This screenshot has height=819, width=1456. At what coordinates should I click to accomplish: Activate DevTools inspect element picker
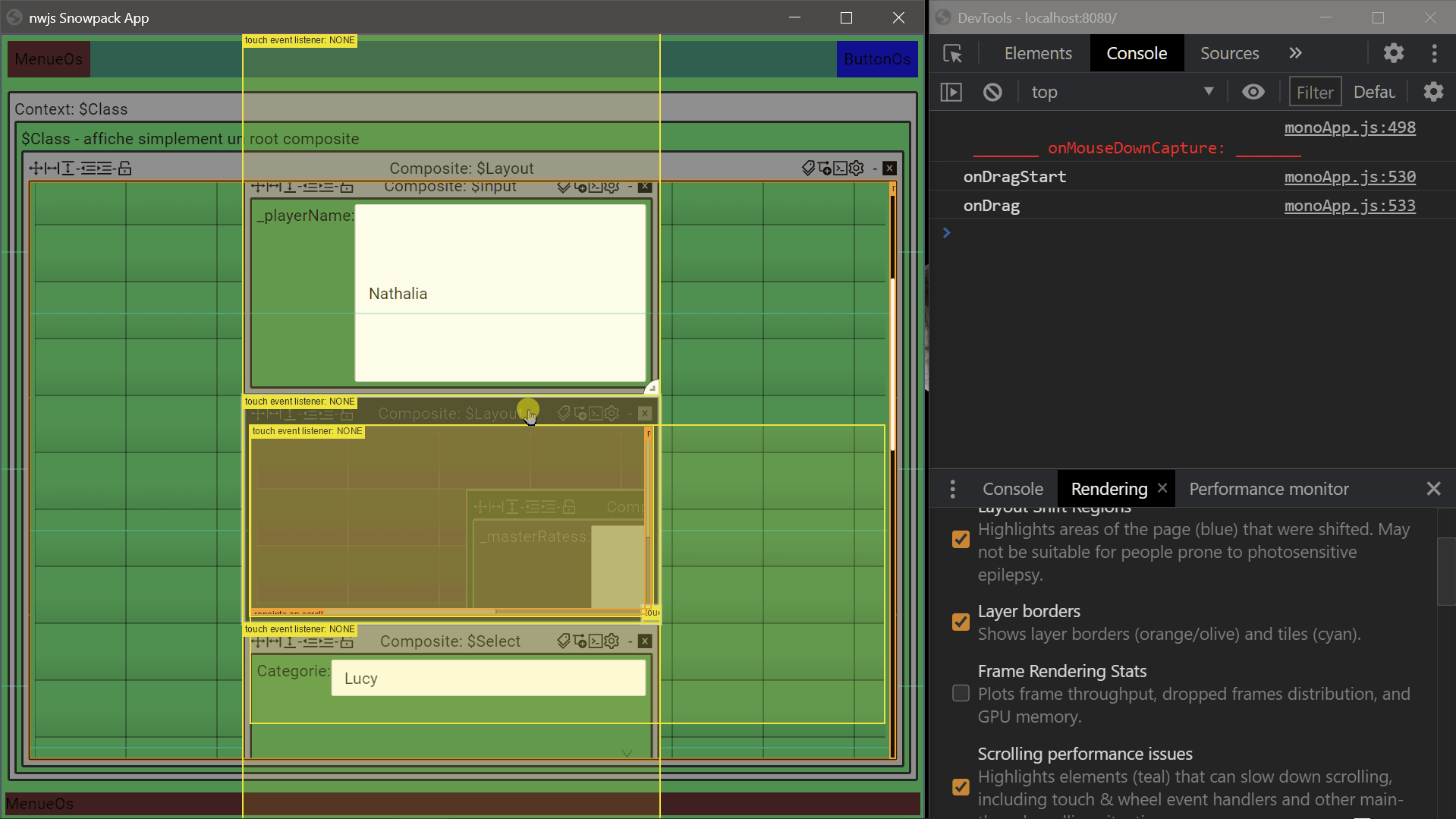click(x=953, y=53)
